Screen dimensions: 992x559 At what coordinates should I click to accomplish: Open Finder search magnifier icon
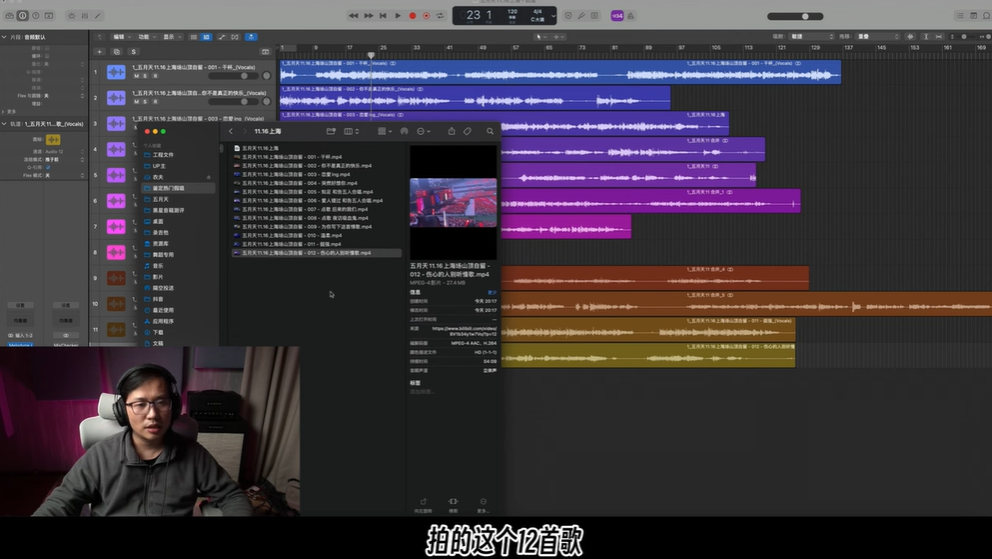click(x=490, y=131)
